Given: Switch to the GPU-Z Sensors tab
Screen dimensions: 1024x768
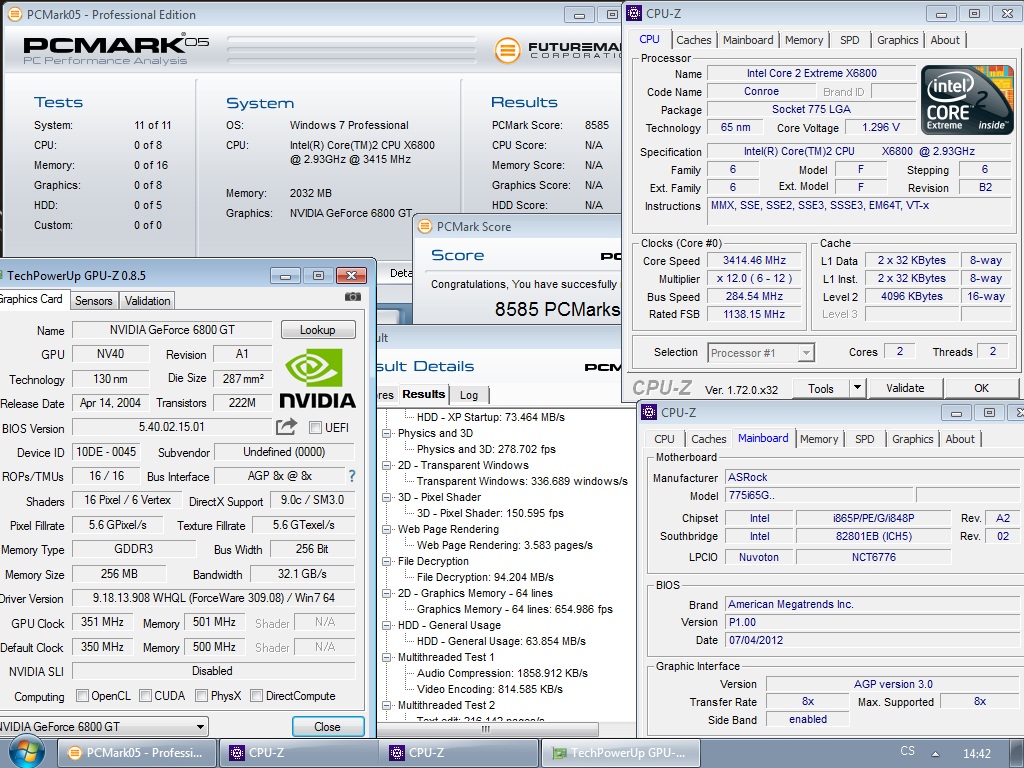Looking at the screenshot, I should (93, 300).
